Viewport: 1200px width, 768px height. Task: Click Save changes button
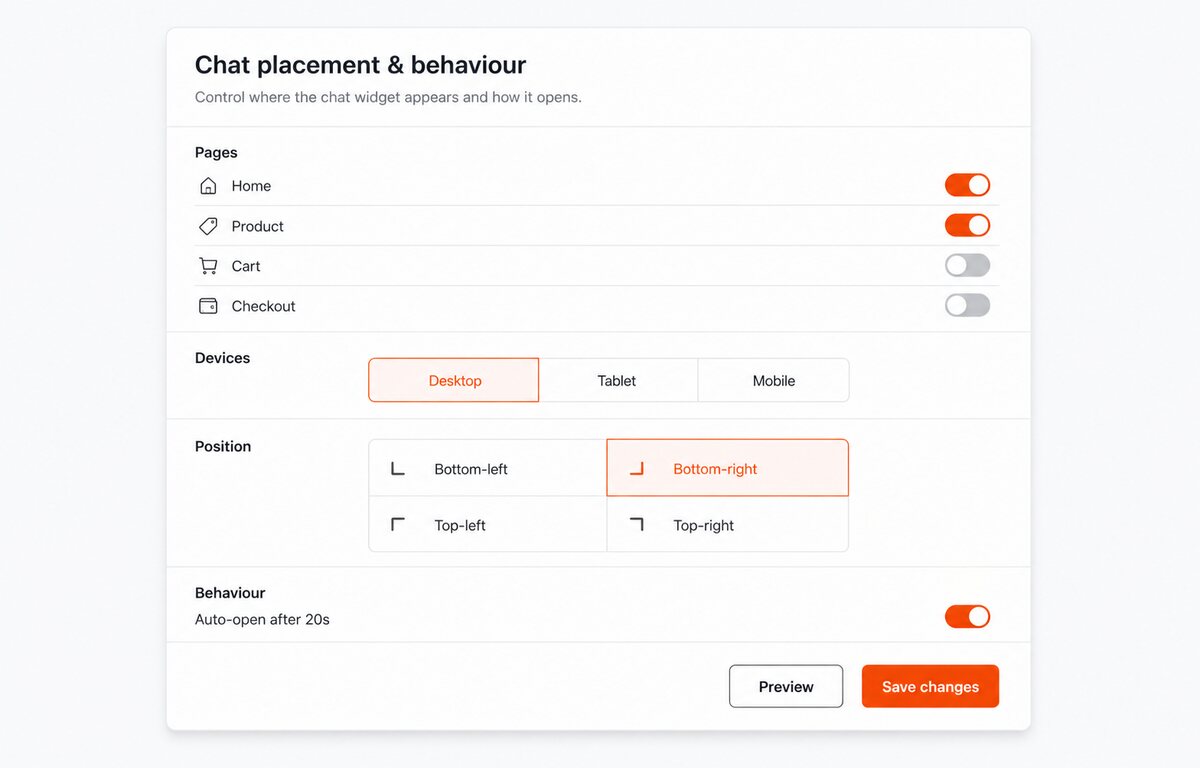tap(930, 686)
